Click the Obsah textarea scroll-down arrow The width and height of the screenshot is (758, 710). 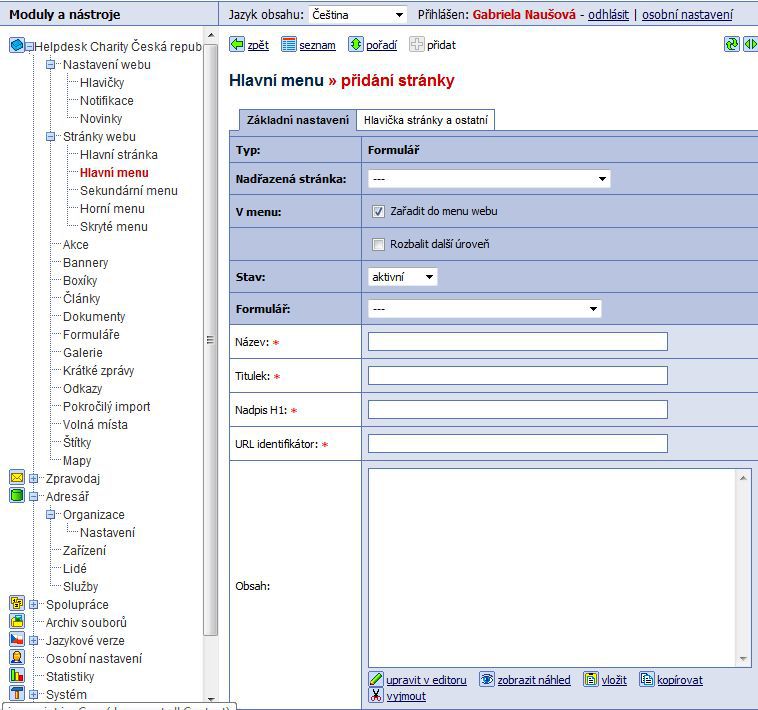pos(743,659)
